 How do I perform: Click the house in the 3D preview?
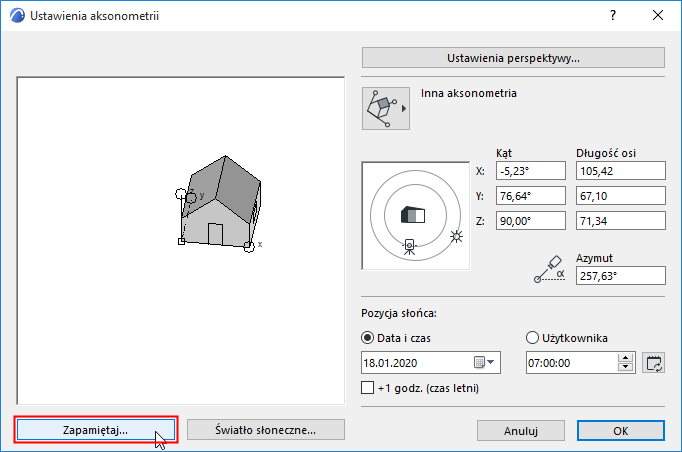221,202
